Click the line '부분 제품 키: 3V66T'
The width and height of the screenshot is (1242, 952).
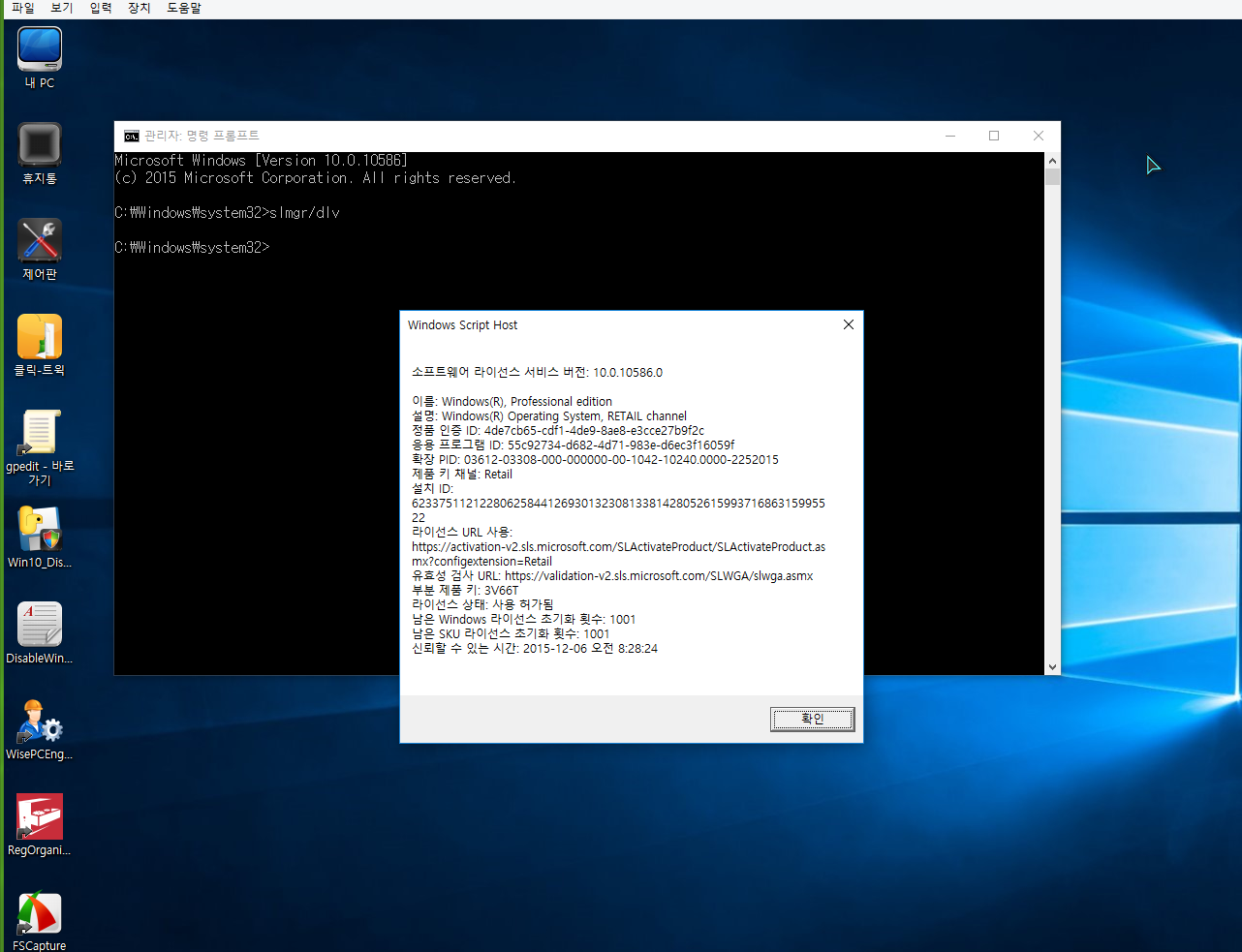click(x=465, y=590)
